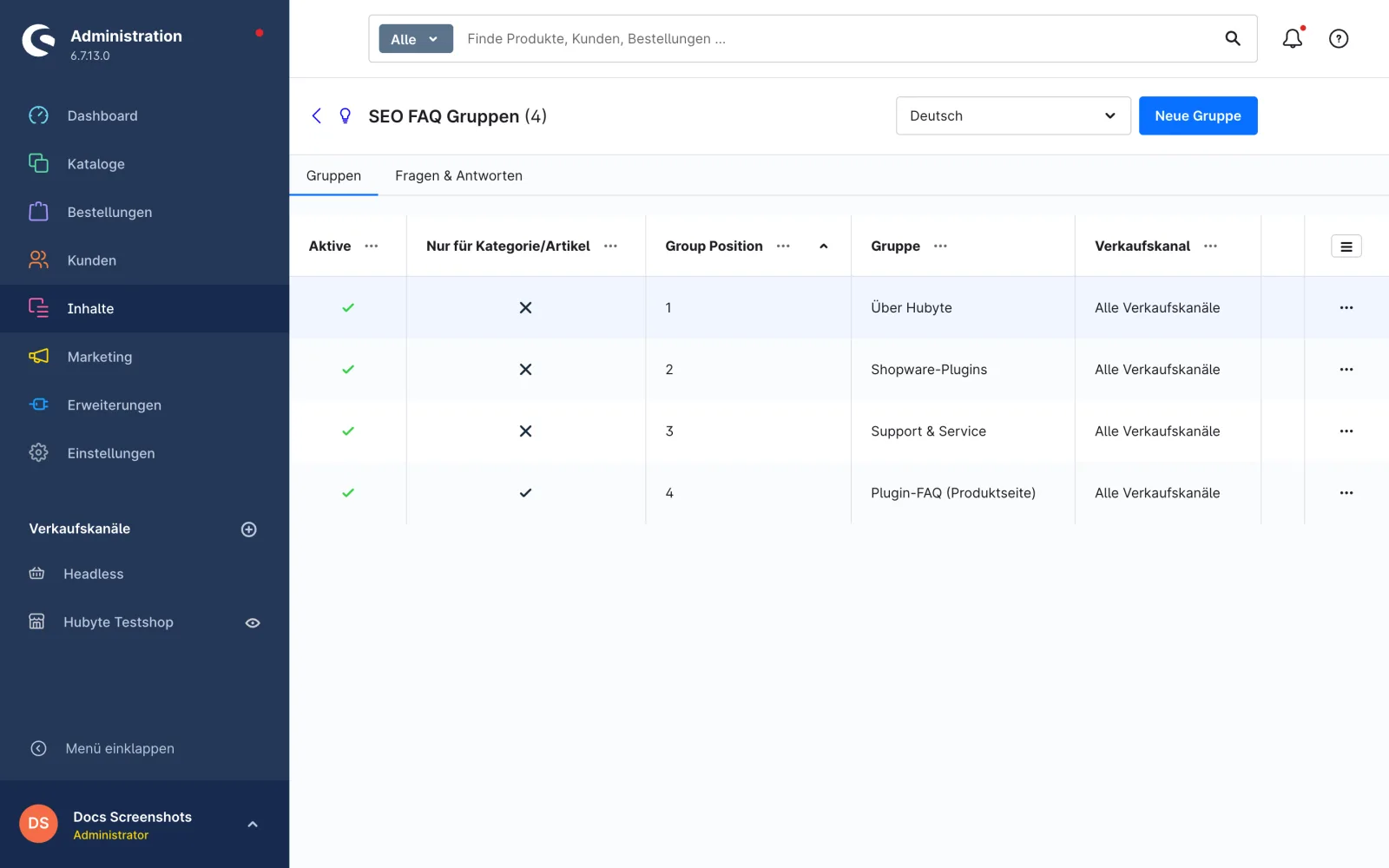This screenshot has height=868, width=1389.
Task: Open the Deutsch language dropdown
Action: pyautogui.click(x=1013, y=115)
